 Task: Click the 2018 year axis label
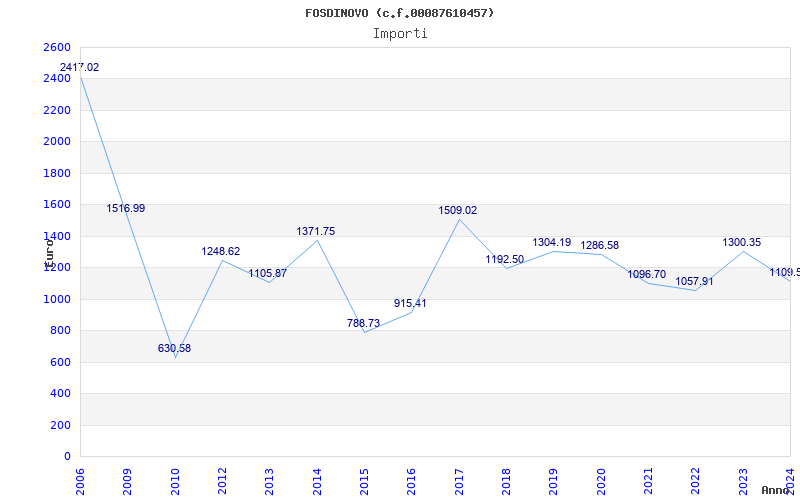pos(506,482)
